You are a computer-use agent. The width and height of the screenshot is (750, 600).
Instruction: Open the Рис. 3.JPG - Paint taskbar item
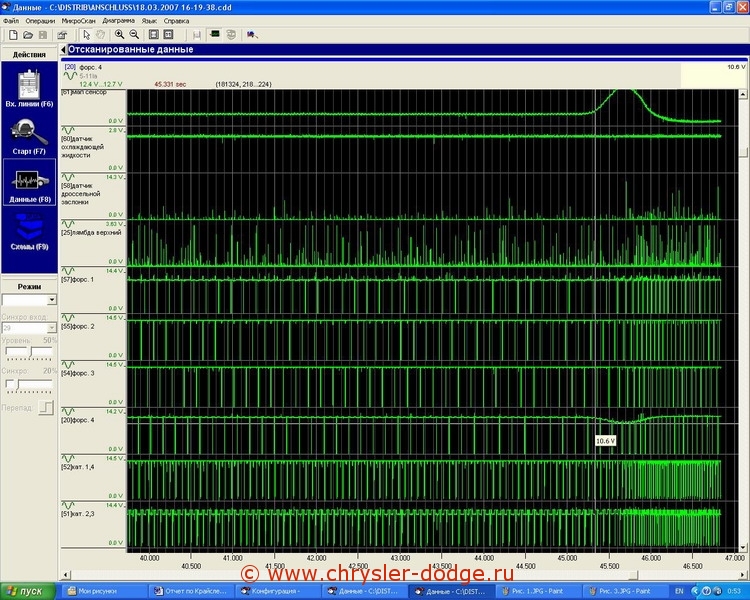coord(625,591)
